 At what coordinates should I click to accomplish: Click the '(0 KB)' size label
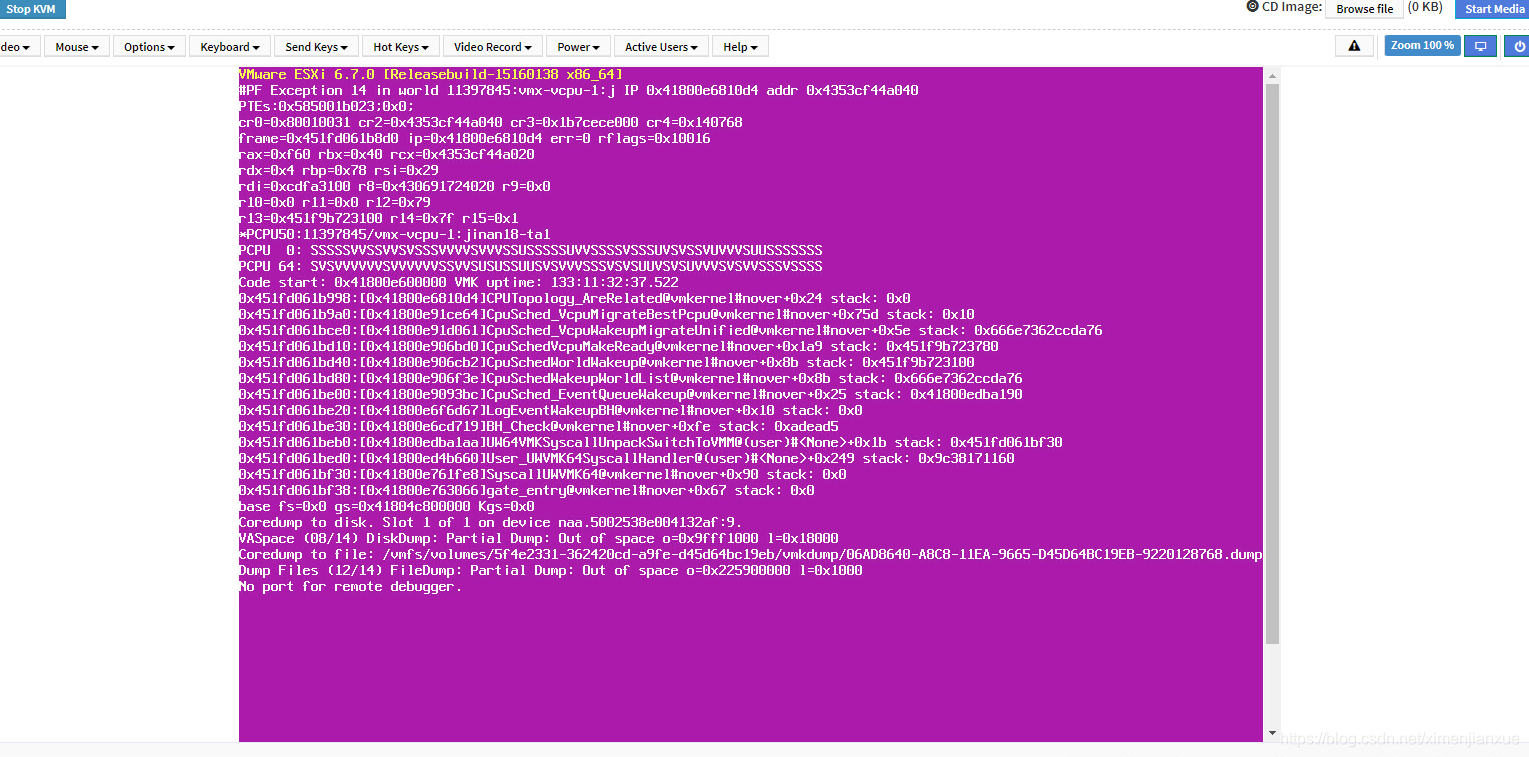(1425, 7)
